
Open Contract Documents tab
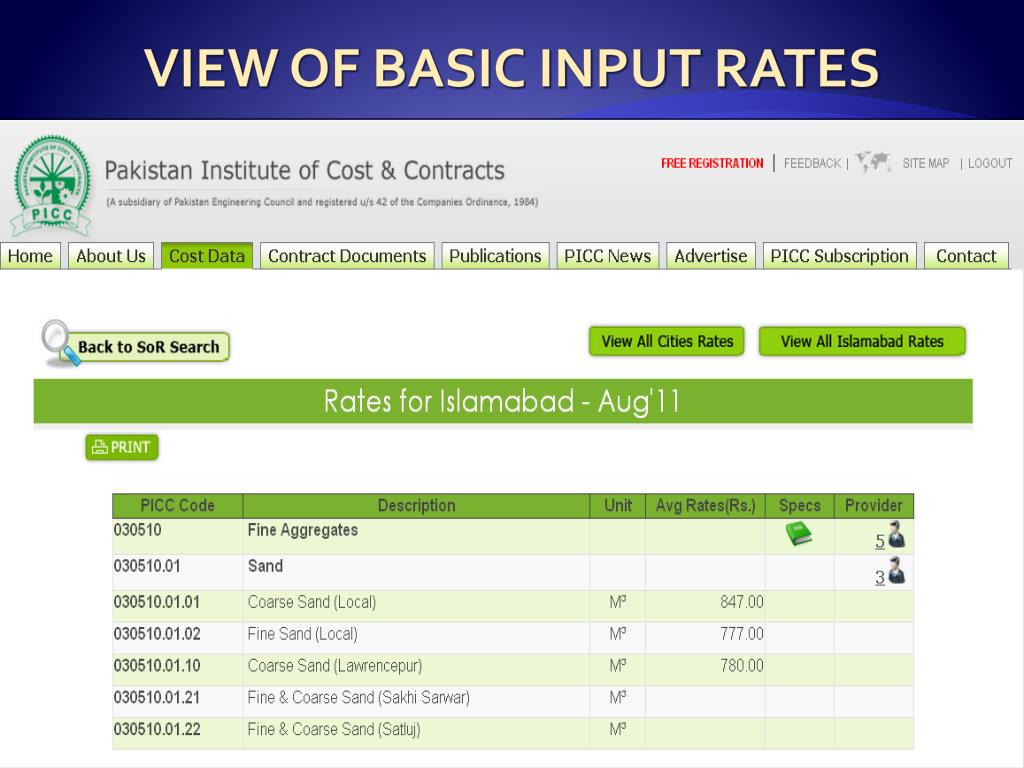[347, 256]
